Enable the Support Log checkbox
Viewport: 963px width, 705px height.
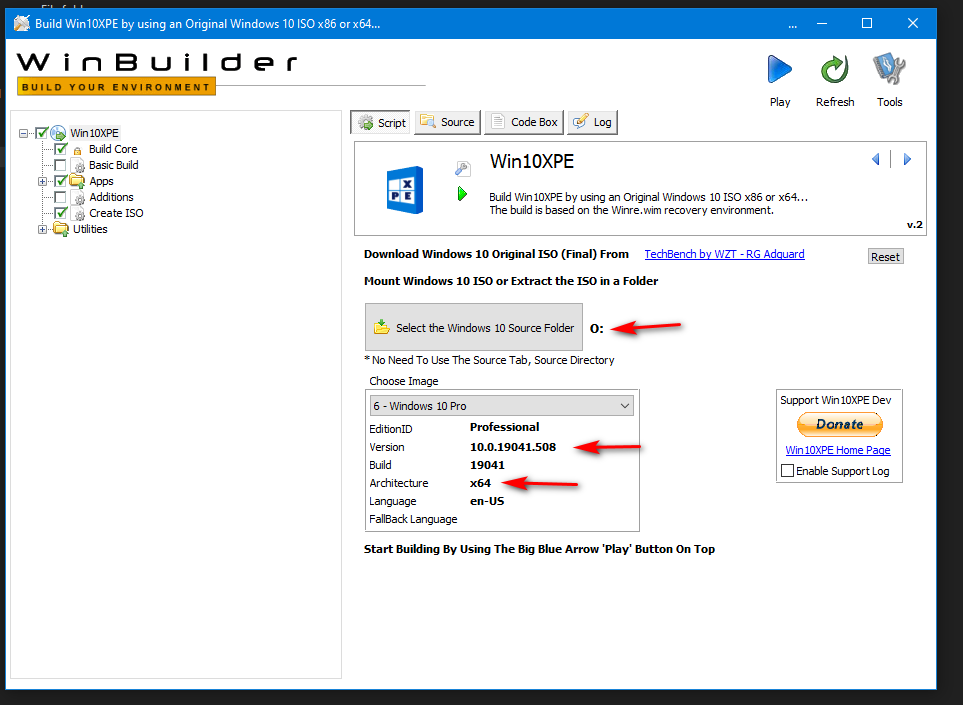coord(787,471)
